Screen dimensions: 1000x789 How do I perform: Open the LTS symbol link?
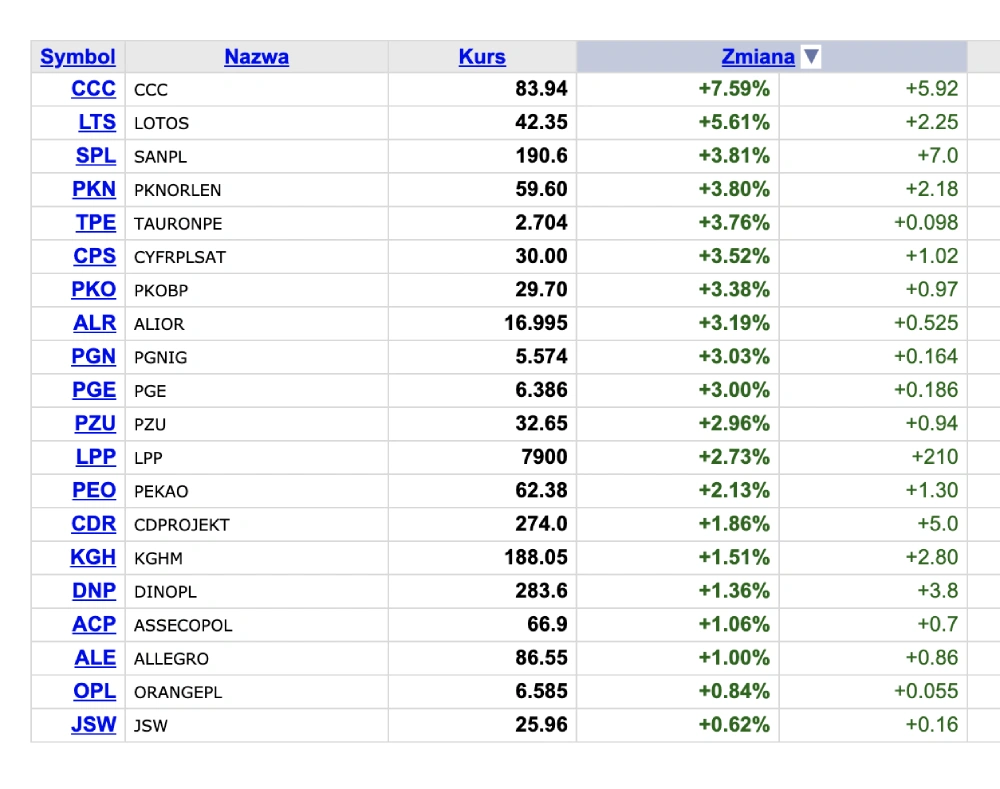[97, 122]
